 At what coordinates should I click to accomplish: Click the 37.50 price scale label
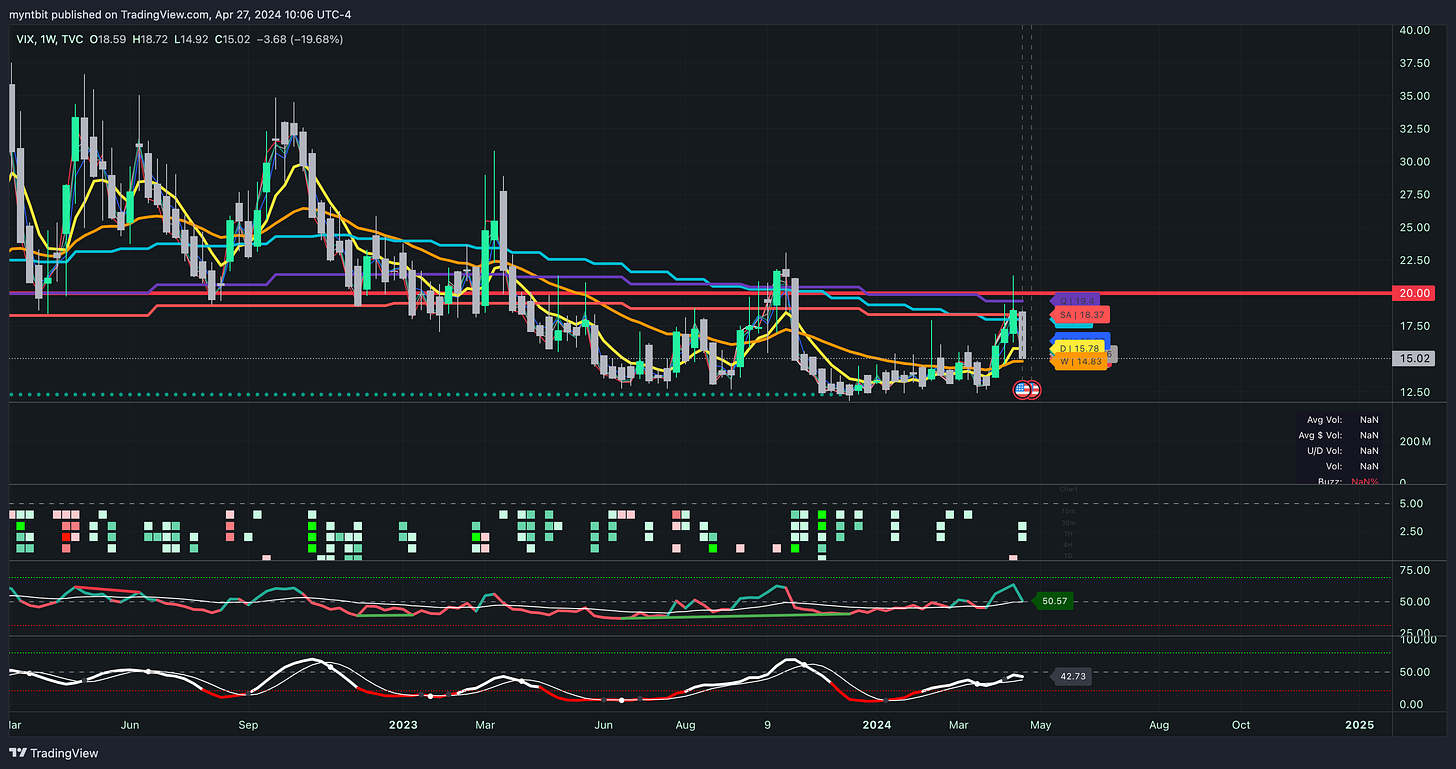pyautogui.click(x=1413, y=62)
